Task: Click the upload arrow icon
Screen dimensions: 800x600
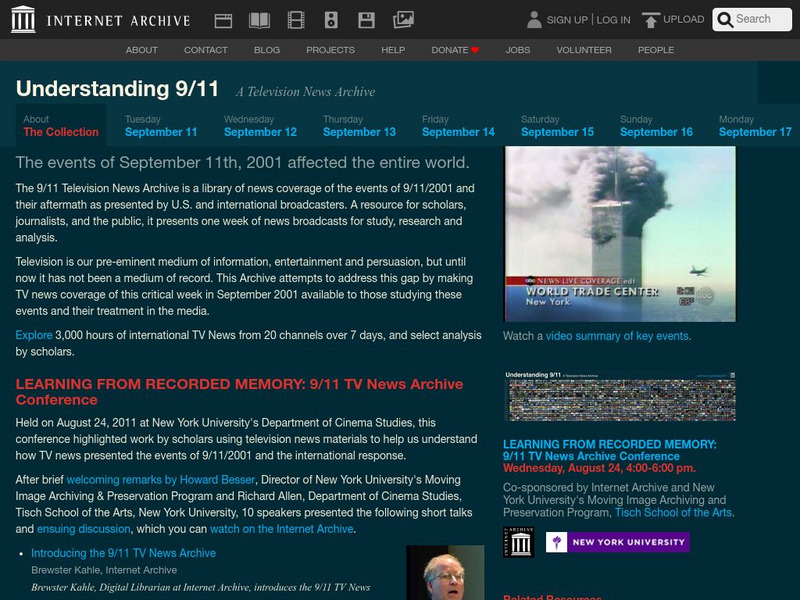Action: tap(651, 20)
